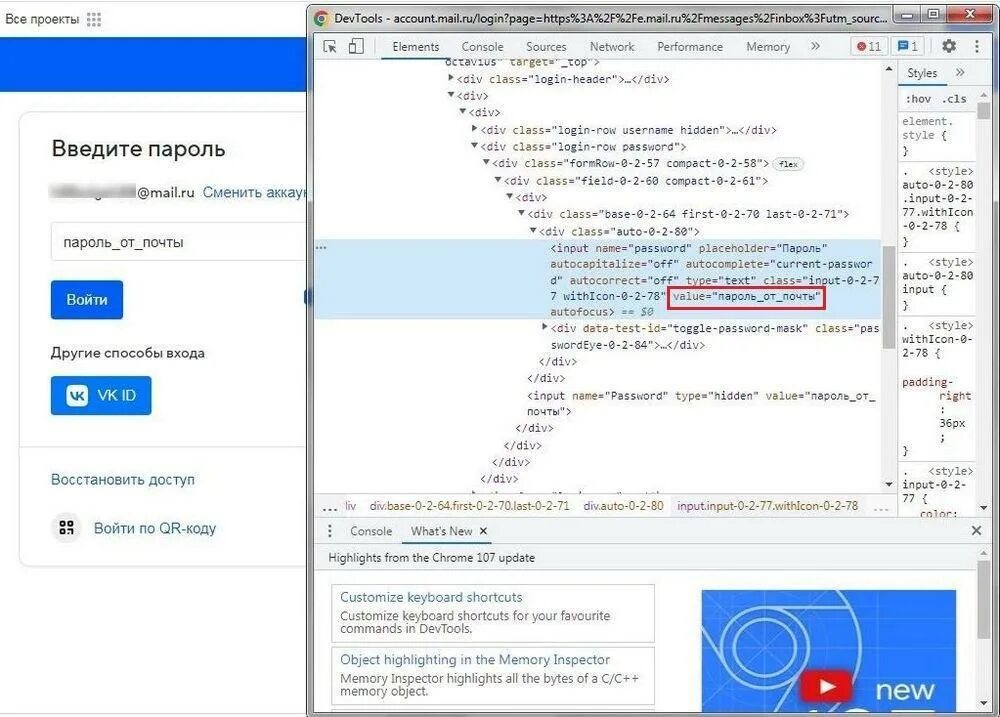Select the div.auto-0-2-80 breadcrumb

(x=623, y=506)
